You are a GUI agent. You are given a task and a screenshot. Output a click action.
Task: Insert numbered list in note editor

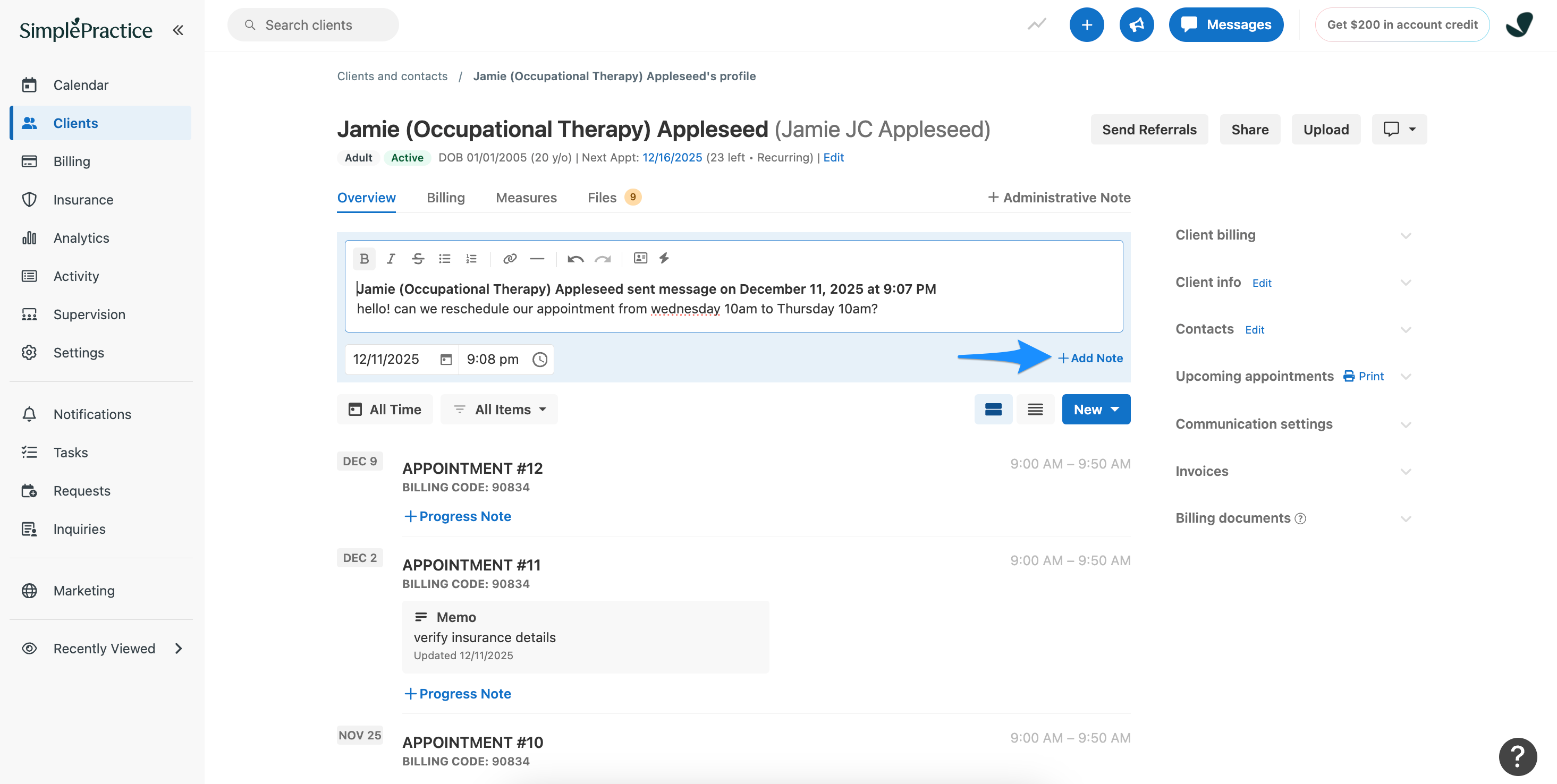tap(471, 259)
